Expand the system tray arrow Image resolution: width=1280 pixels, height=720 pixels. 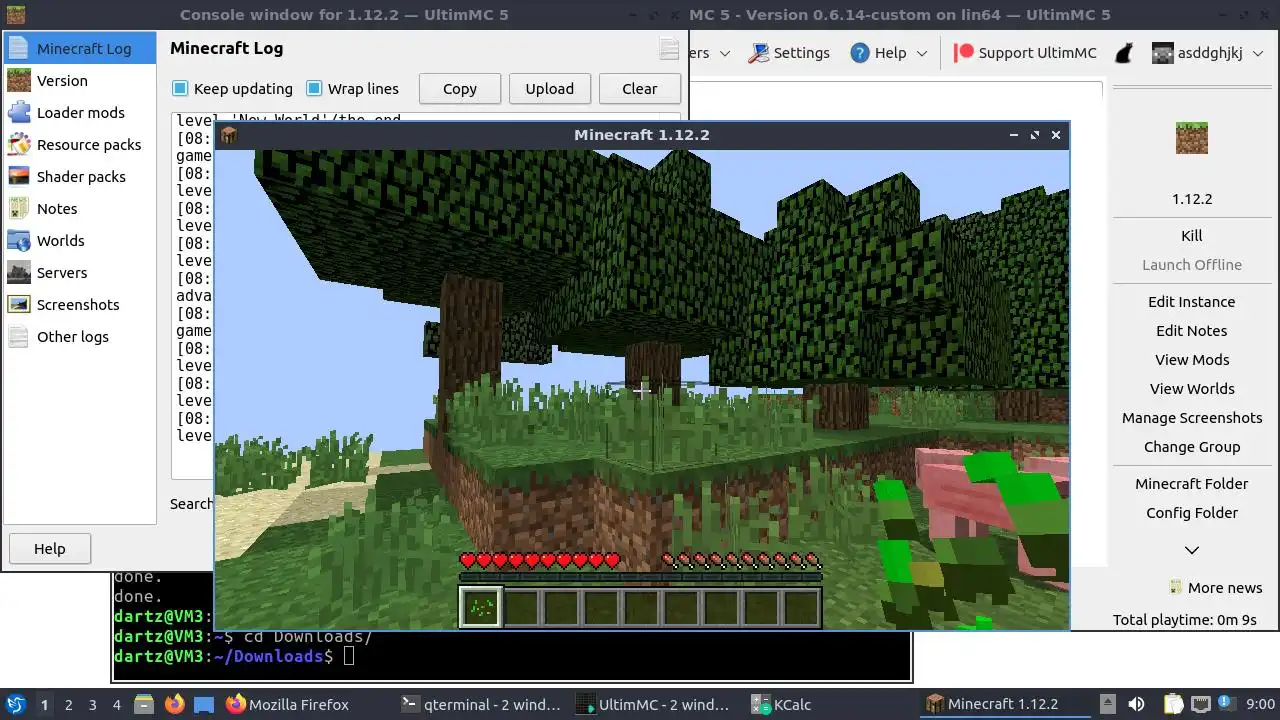[1107, 704]
